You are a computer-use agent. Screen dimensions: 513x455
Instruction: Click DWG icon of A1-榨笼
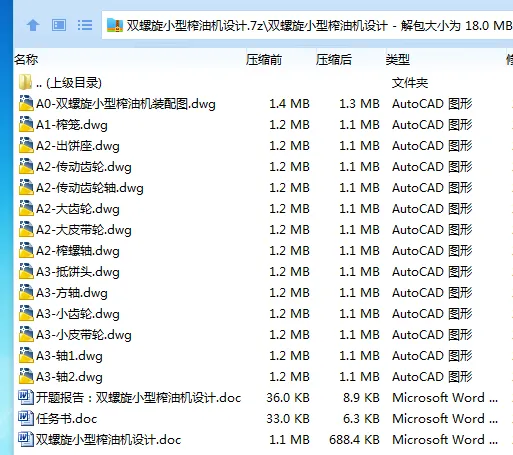click(26, 124)
